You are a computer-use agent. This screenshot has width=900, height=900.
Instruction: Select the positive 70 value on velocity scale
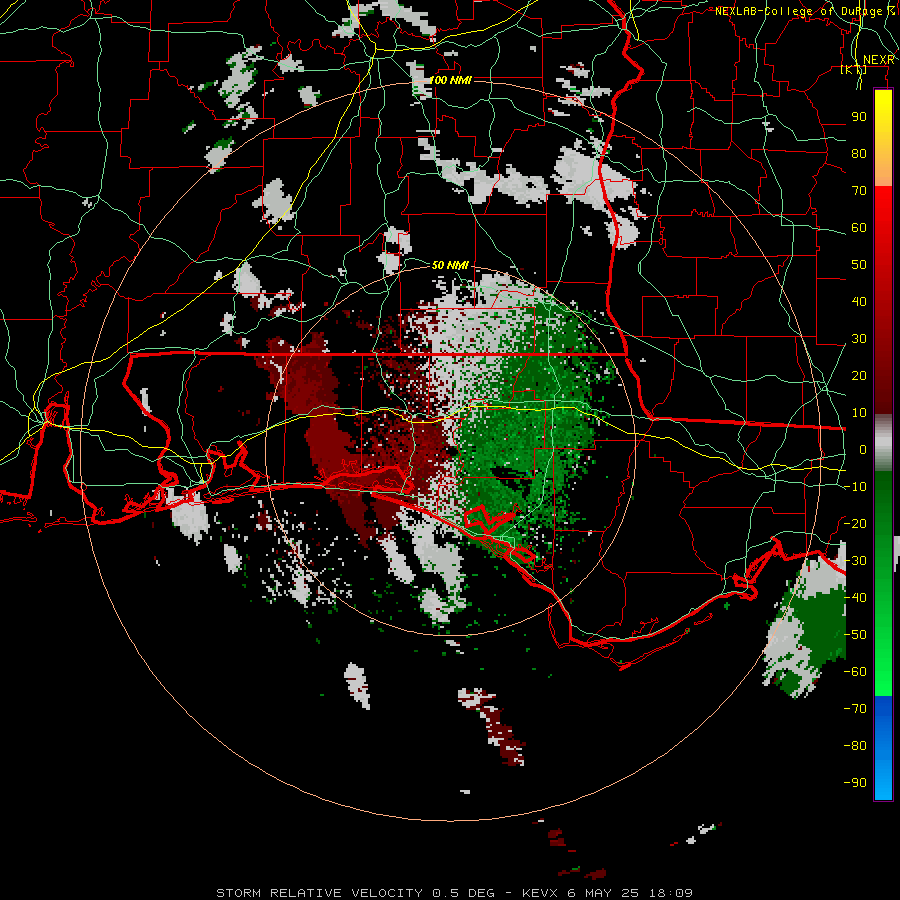(x=859, y=191)
